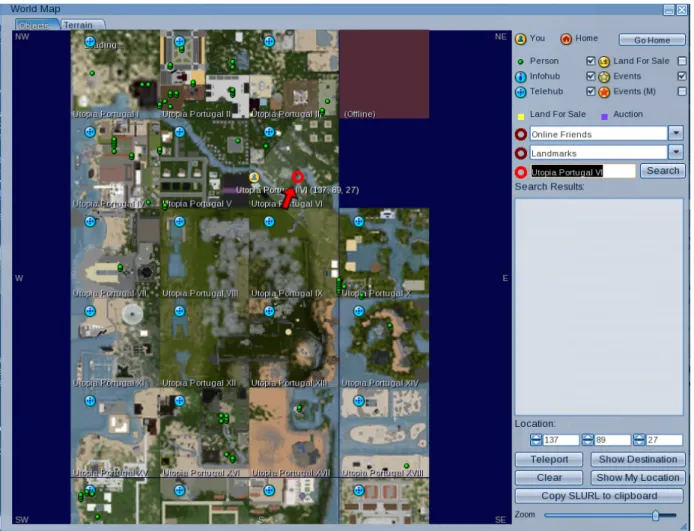694x531 pixels.
Task: Click the telehub icon in Utopia Portugal III
Action: pyautogui.click(x=269, y=42)
